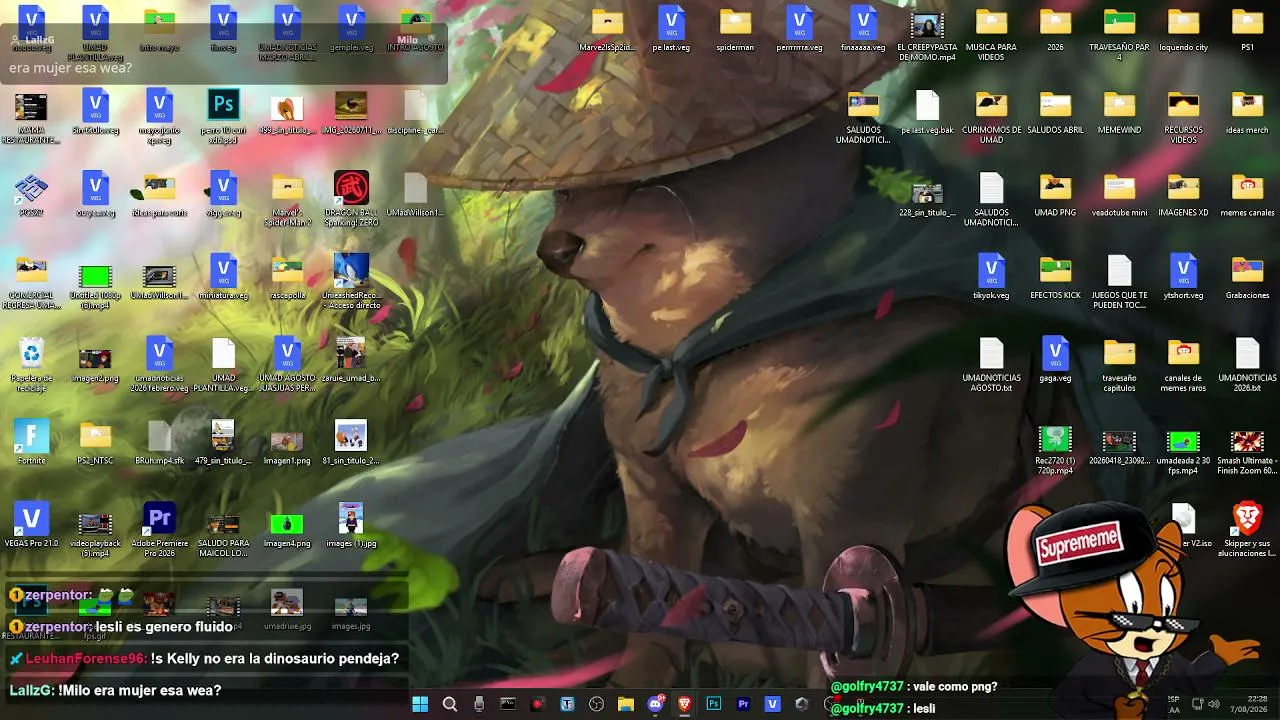Image resolution: width=1280 pixels, height=720 pixels.
Task: Switch to Brave browser in the taskbar
Action: pyautogui.click(x=685, y=704)
